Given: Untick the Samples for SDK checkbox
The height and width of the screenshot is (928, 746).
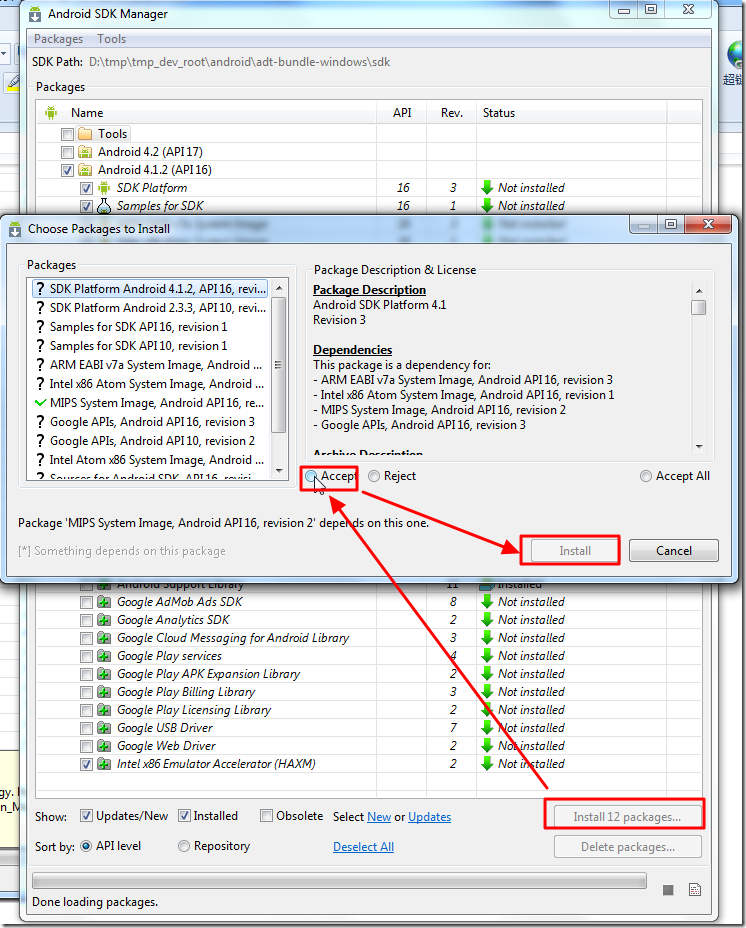Looking at the screenshot, I should (x=86, y=207).
